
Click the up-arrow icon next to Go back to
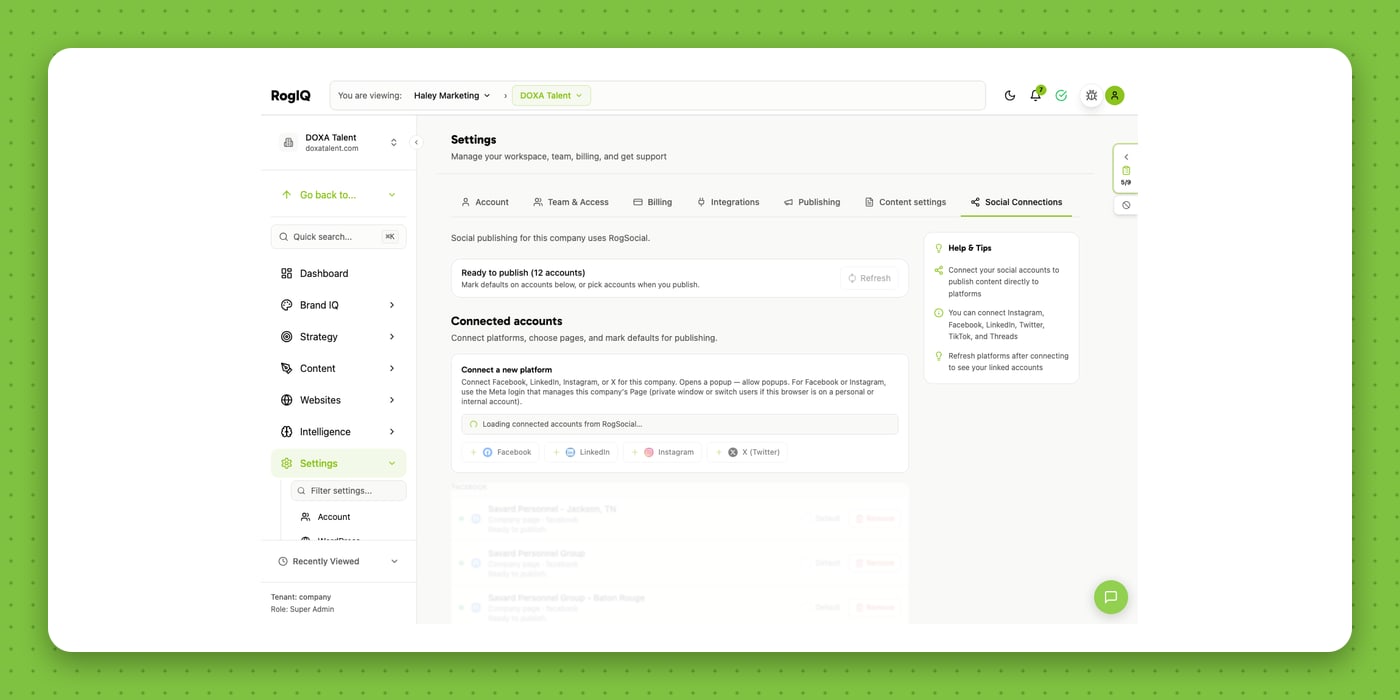pos(287,195)
